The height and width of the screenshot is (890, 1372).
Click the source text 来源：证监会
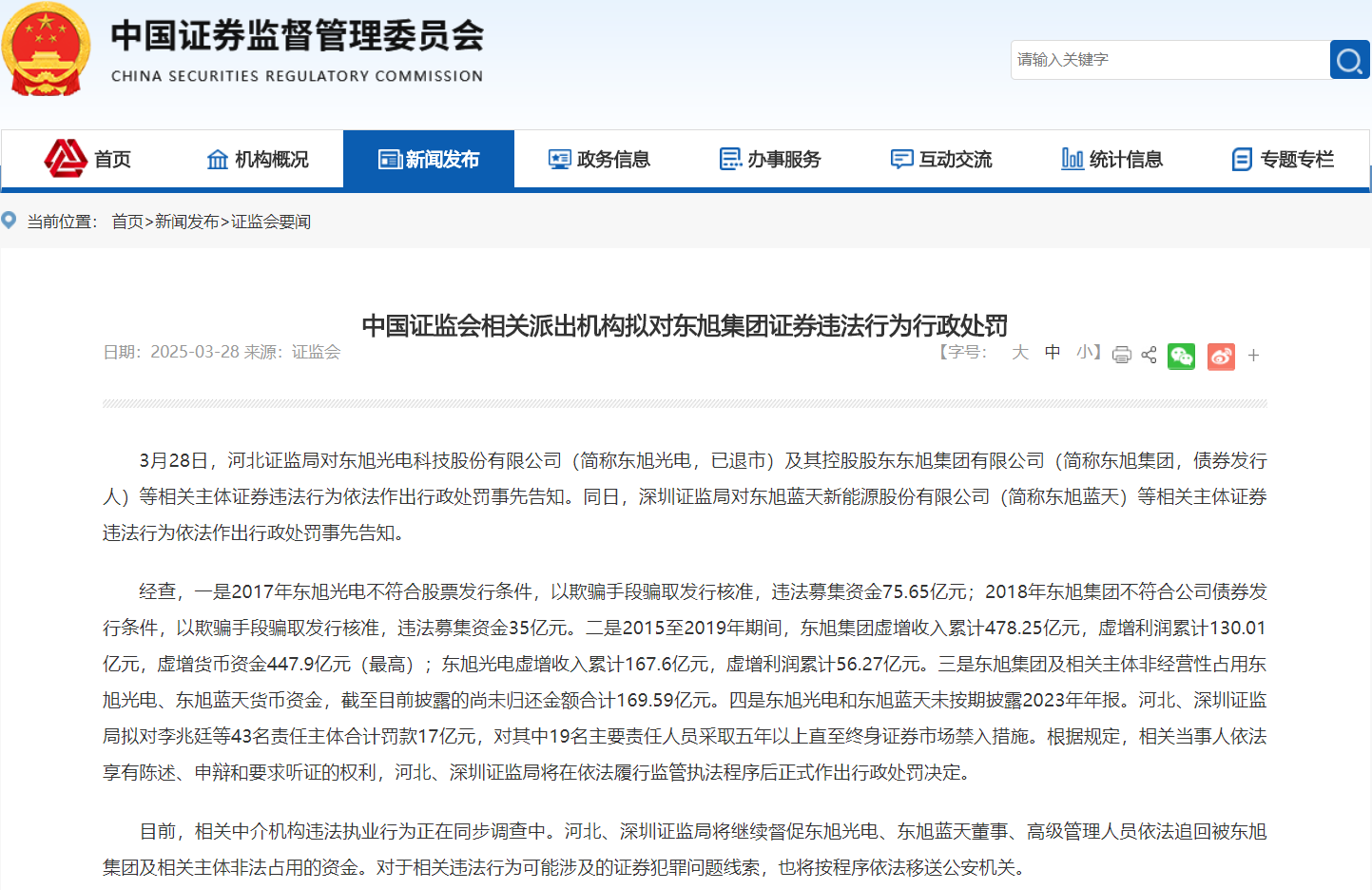coord(293,352)
